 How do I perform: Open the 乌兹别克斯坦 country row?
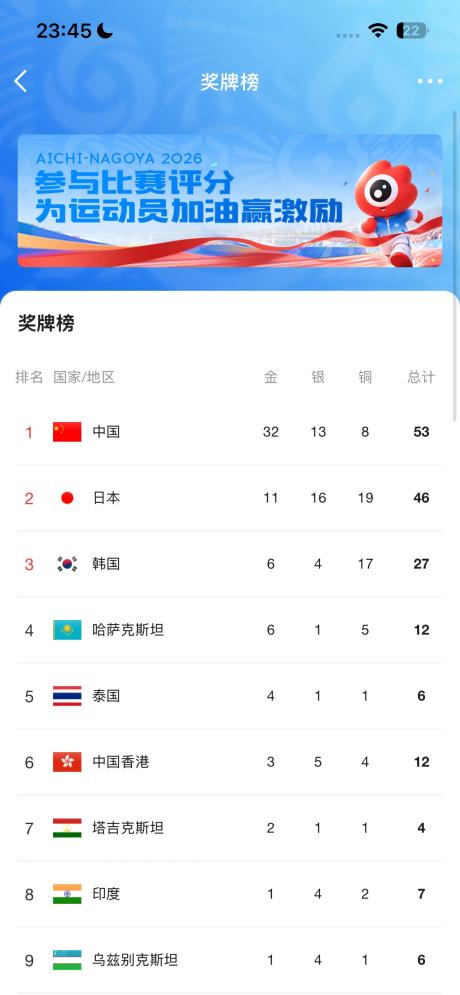(230, 959)
